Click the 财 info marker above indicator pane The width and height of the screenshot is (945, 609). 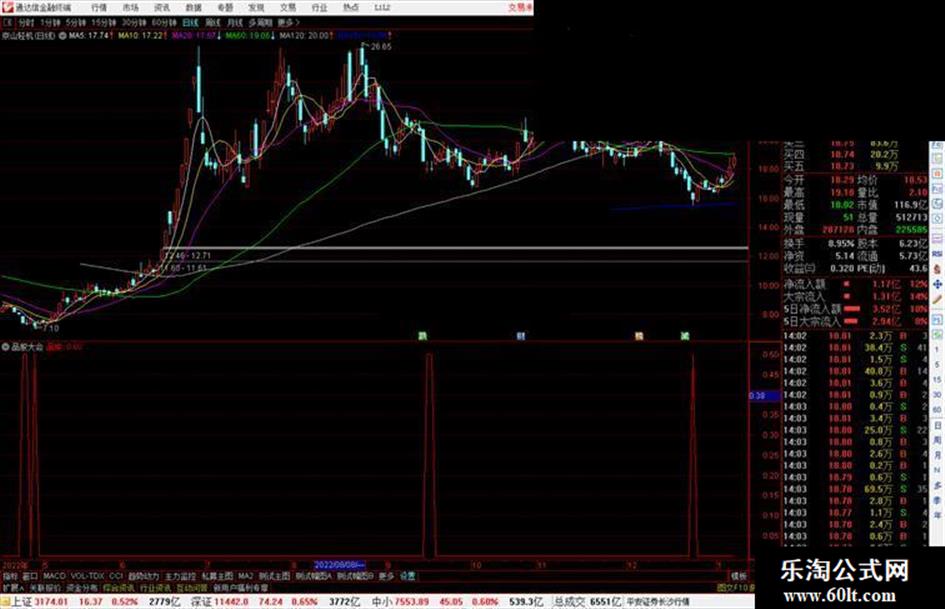[x=521, y=335]
